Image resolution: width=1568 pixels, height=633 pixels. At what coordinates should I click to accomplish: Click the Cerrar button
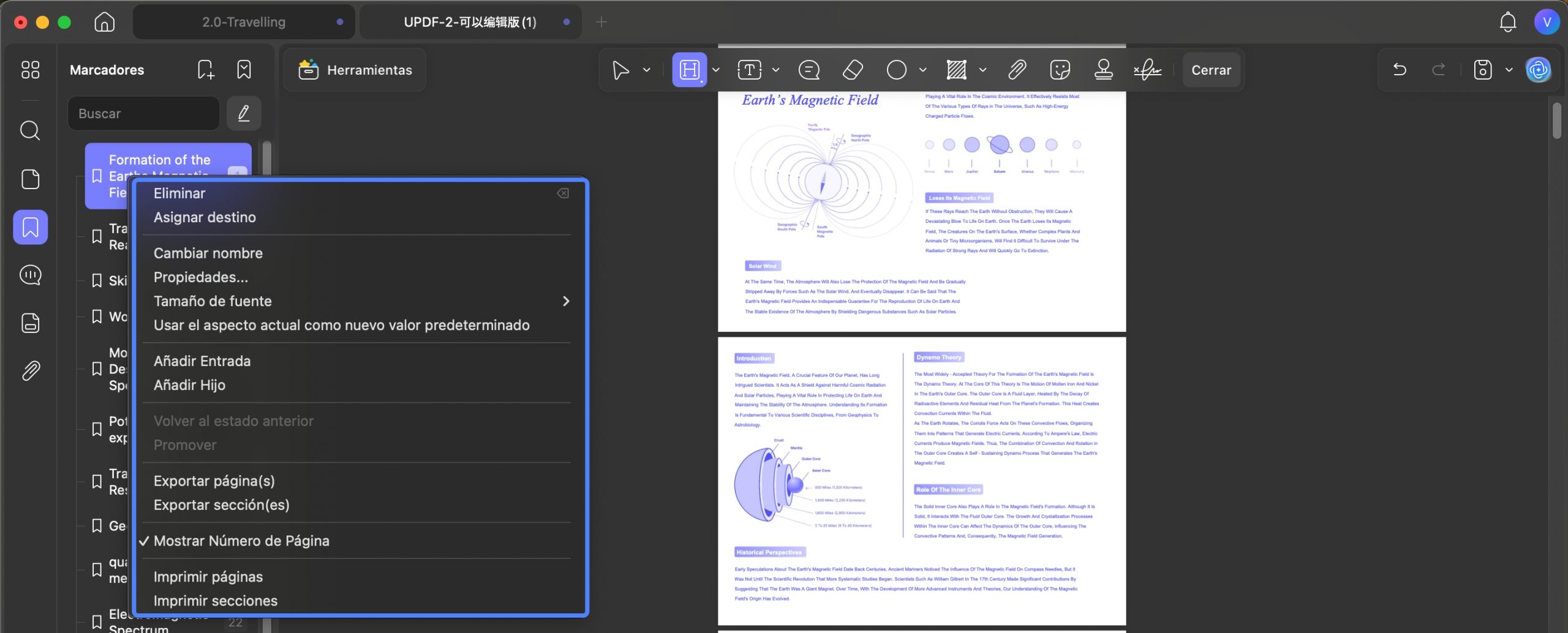[x=1211, y=70]
